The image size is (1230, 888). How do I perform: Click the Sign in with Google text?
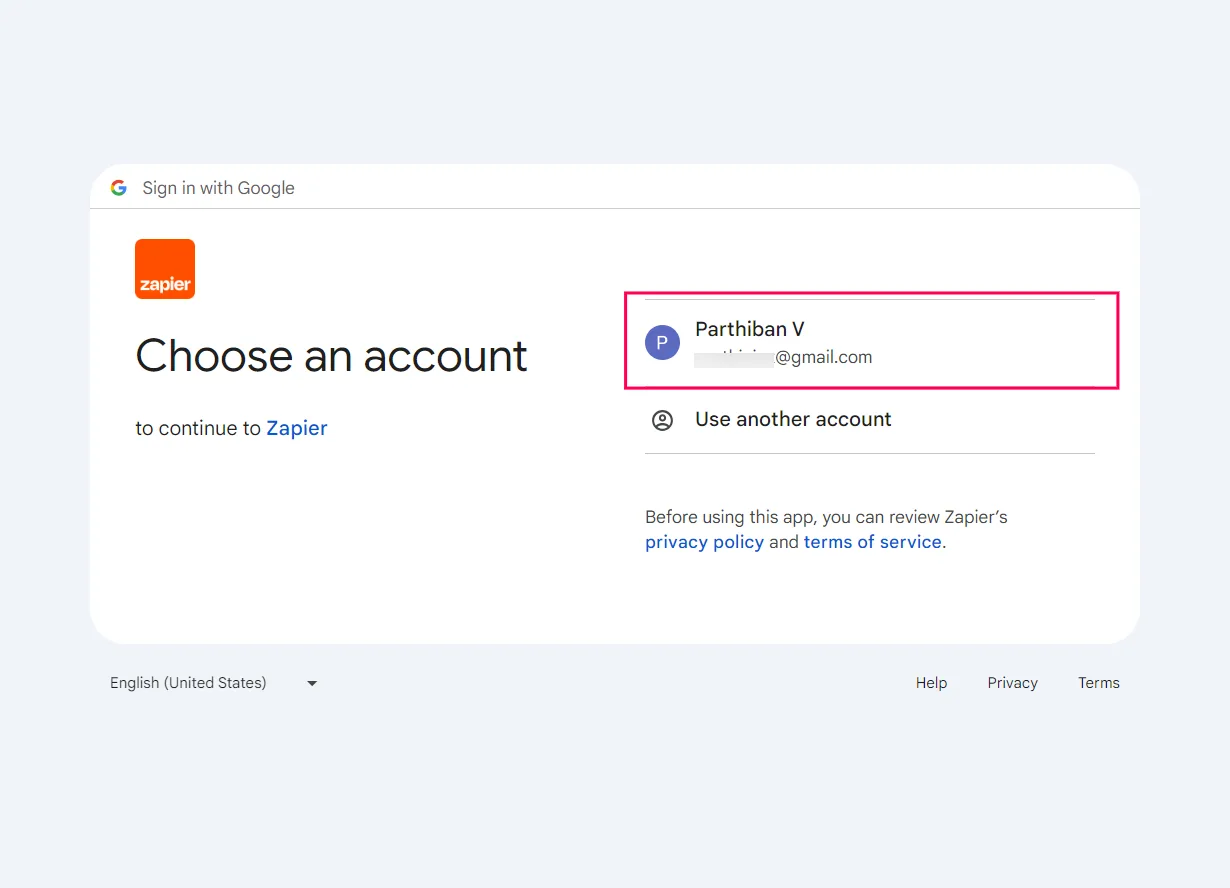point(218,188)
